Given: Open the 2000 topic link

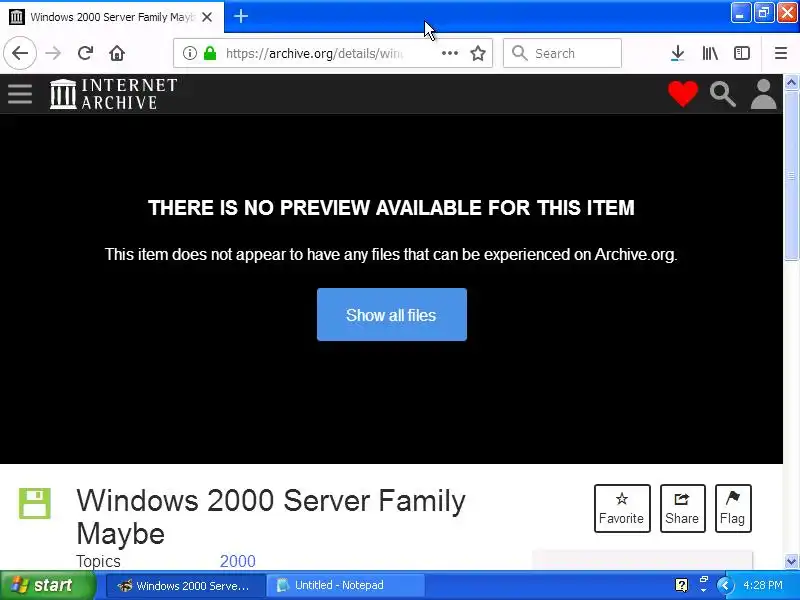Looking at the screenshot, I should [238, 561].
